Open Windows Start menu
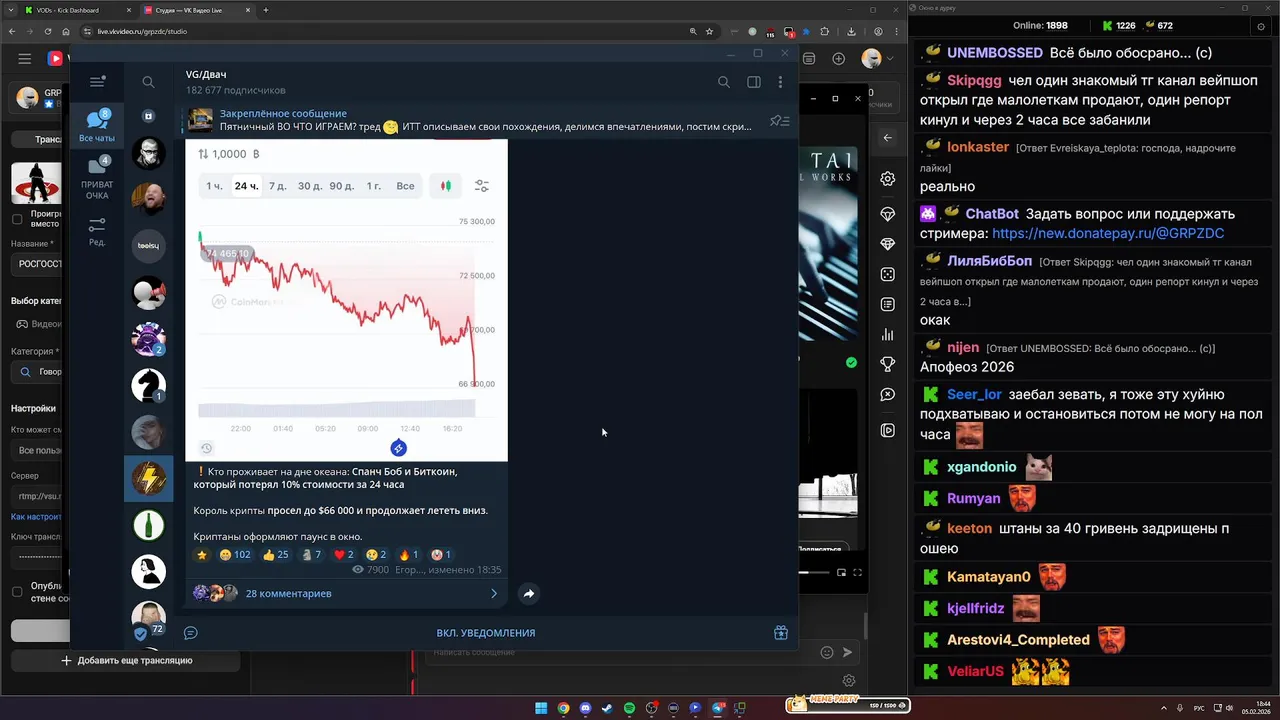 point(541,708)
